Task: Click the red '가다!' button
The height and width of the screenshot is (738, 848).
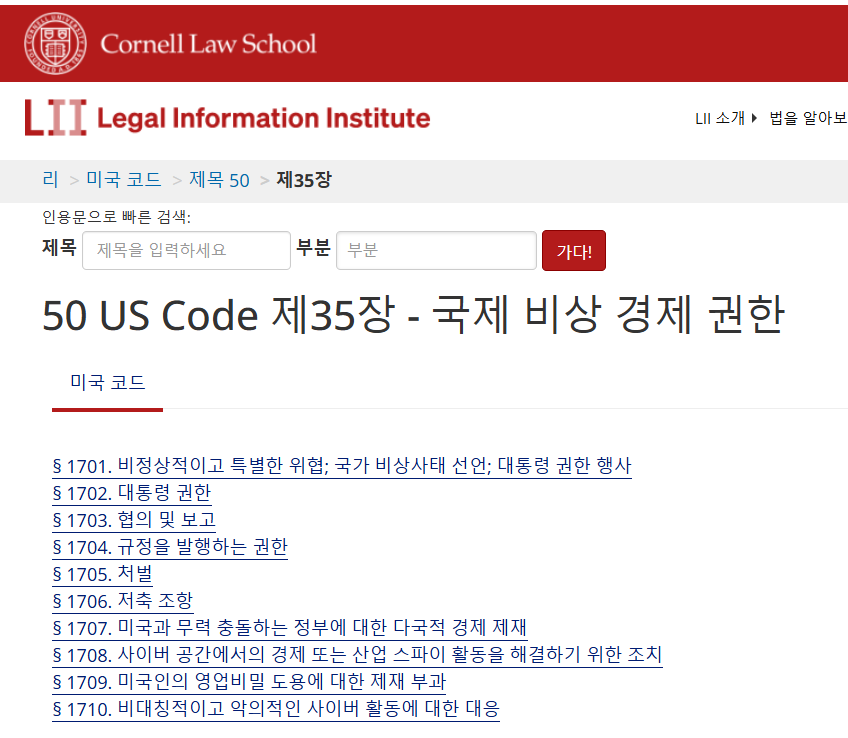Action: point(574,250)
